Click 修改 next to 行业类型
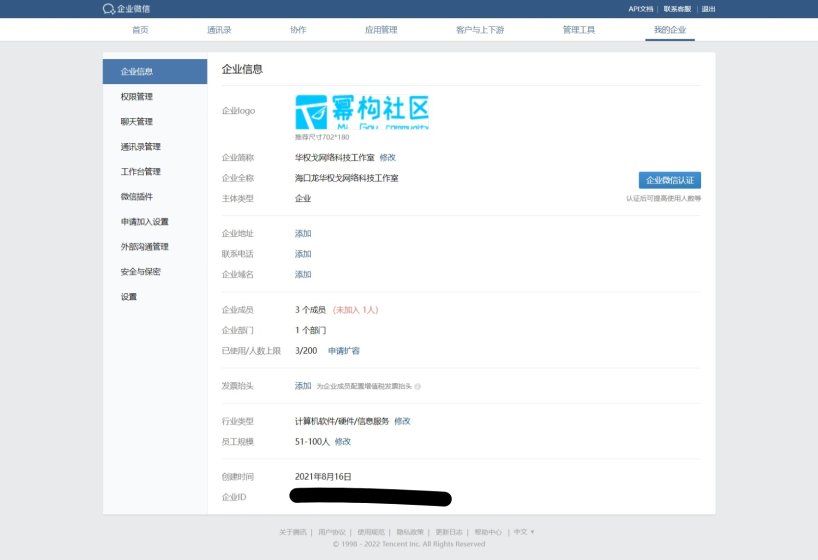The image size is (818, 560). [402, 421]
